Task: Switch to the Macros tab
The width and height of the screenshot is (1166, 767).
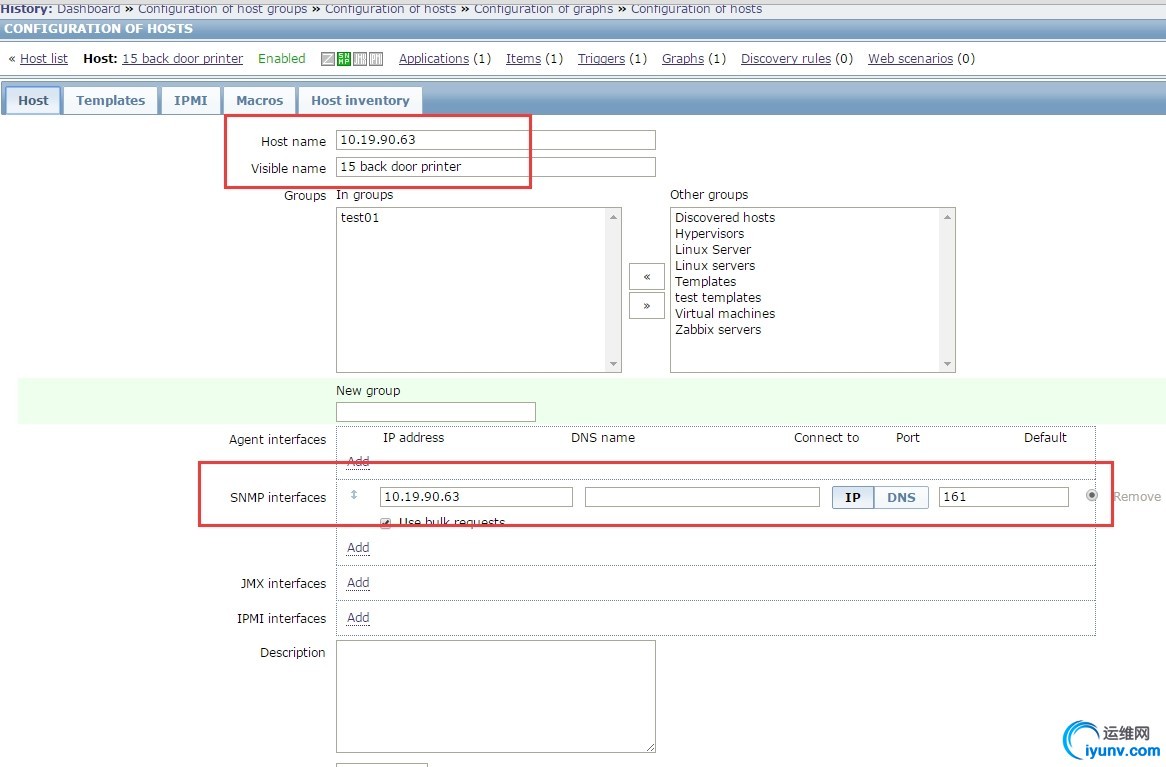Action: 260,100
